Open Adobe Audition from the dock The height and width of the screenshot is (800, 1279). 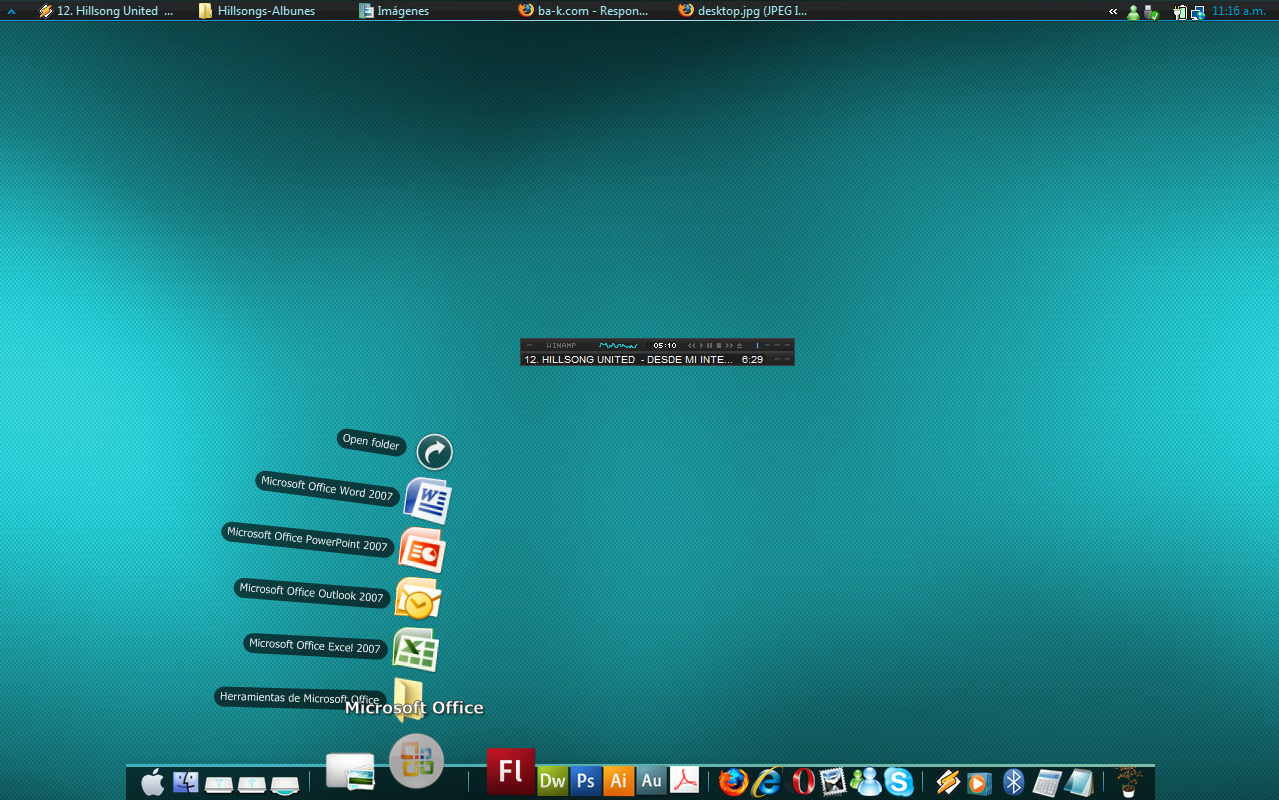click(x=651, y=781)
